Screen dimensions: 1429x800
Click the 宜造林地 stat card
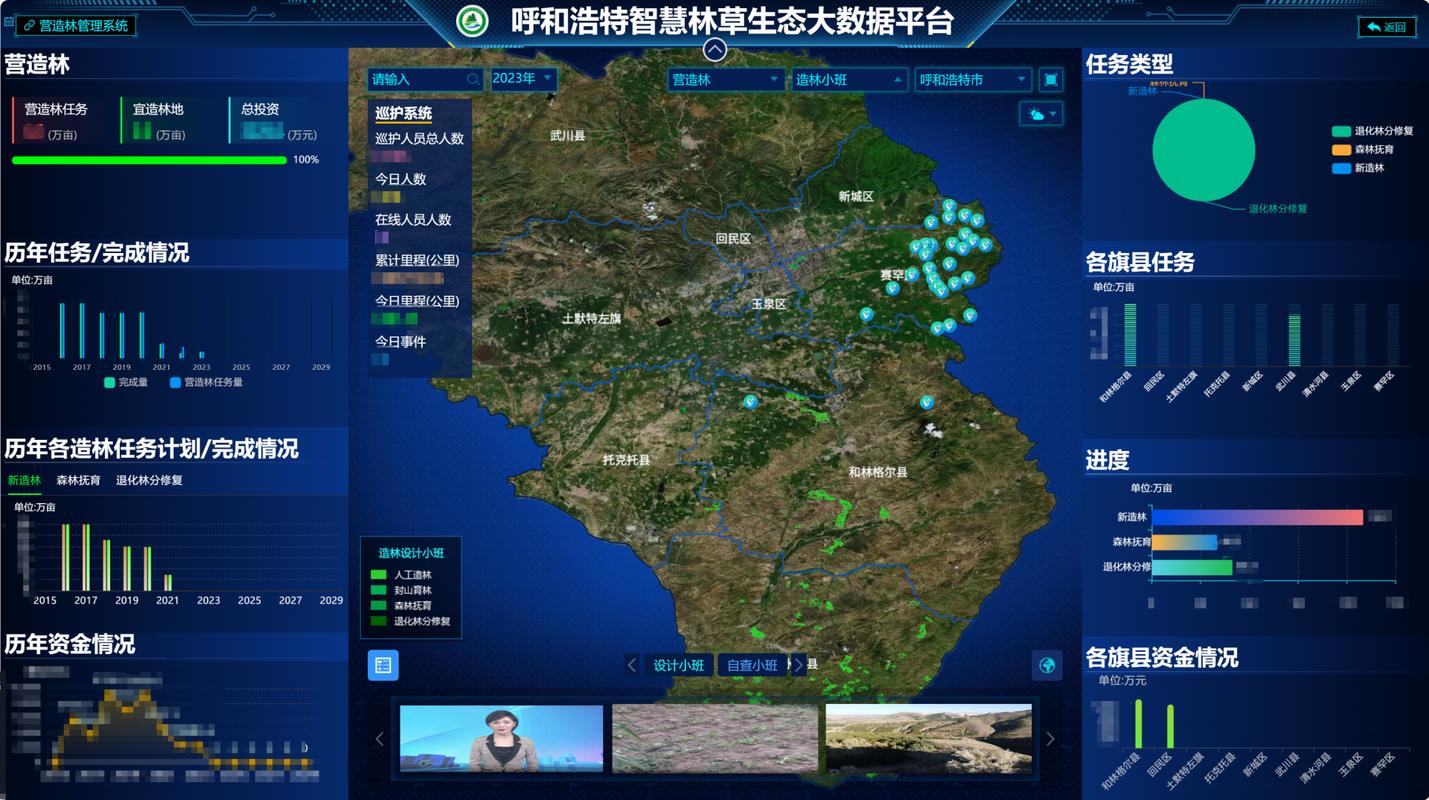pyautogui.click(x=166, y=120)
